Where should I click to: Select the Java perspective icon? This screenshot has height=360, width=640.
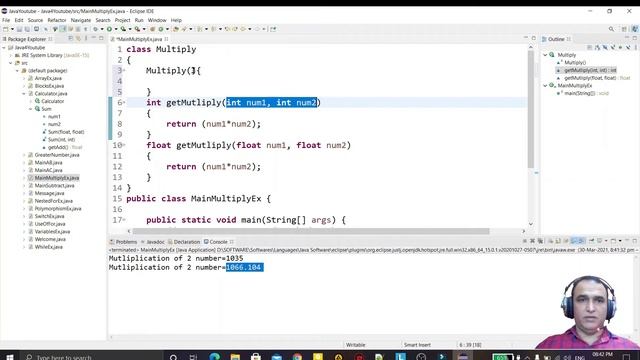(635, 29)
